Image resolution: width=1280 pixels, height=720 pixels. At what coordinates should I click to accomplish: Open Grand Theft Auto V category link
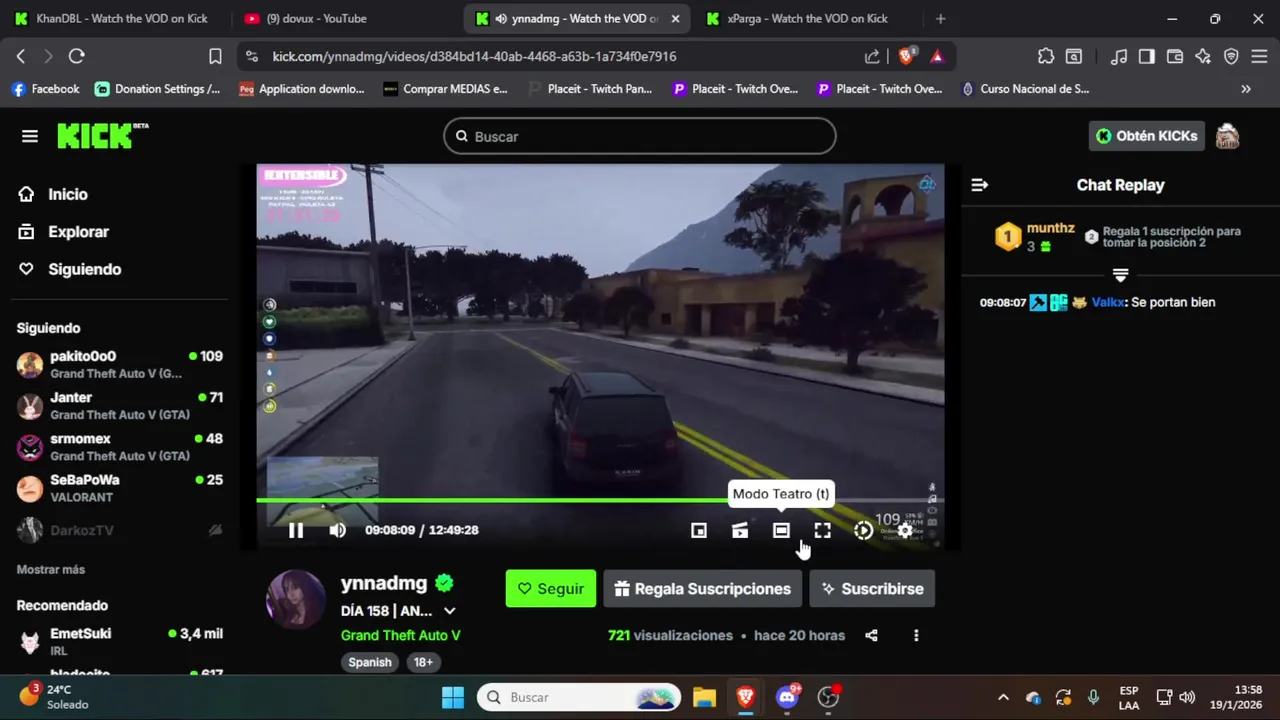(x=401, y=635)
